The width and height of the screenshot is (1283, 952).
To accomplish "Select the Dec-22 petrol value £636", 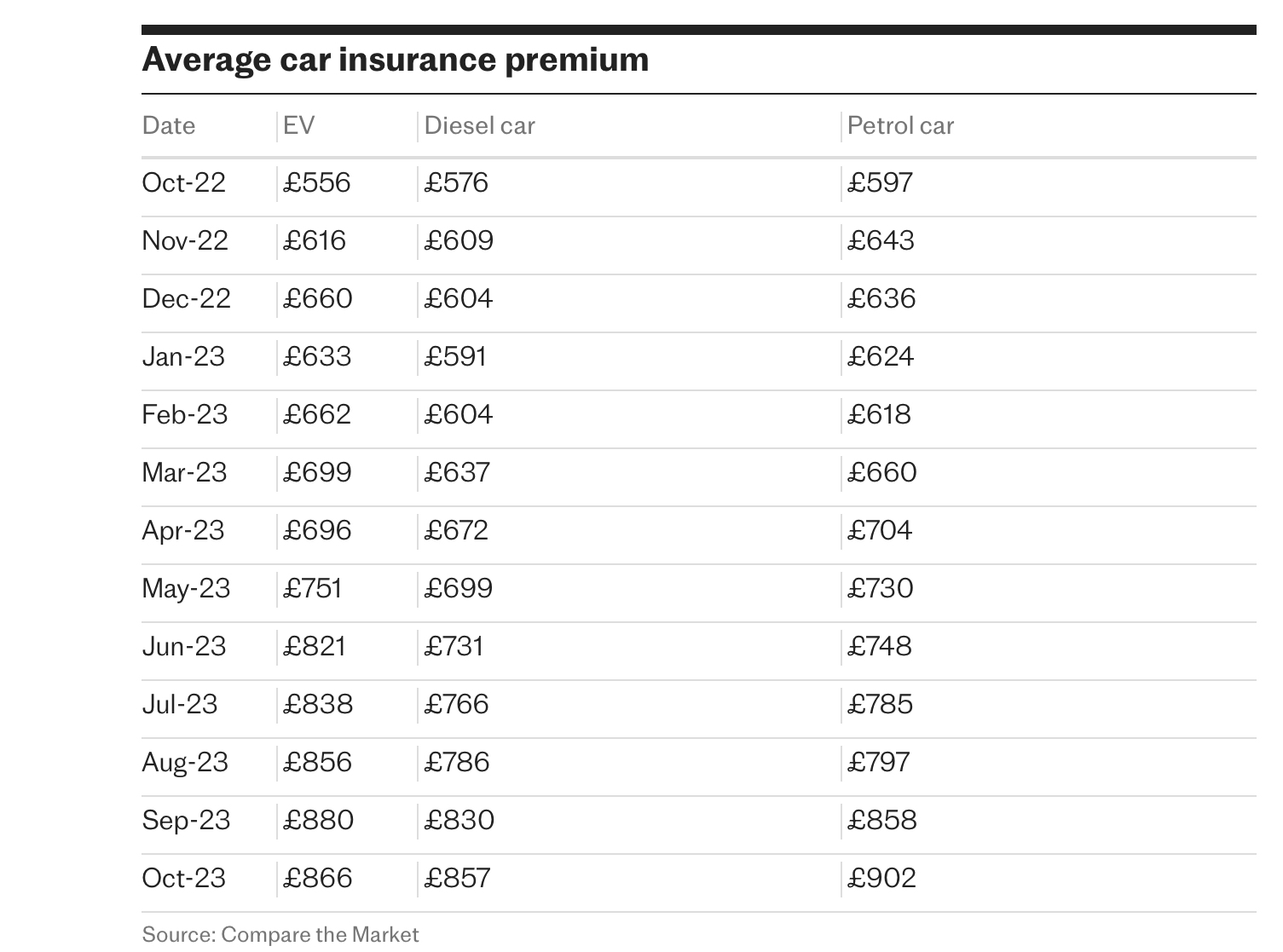I will click(x=881, y=298).
